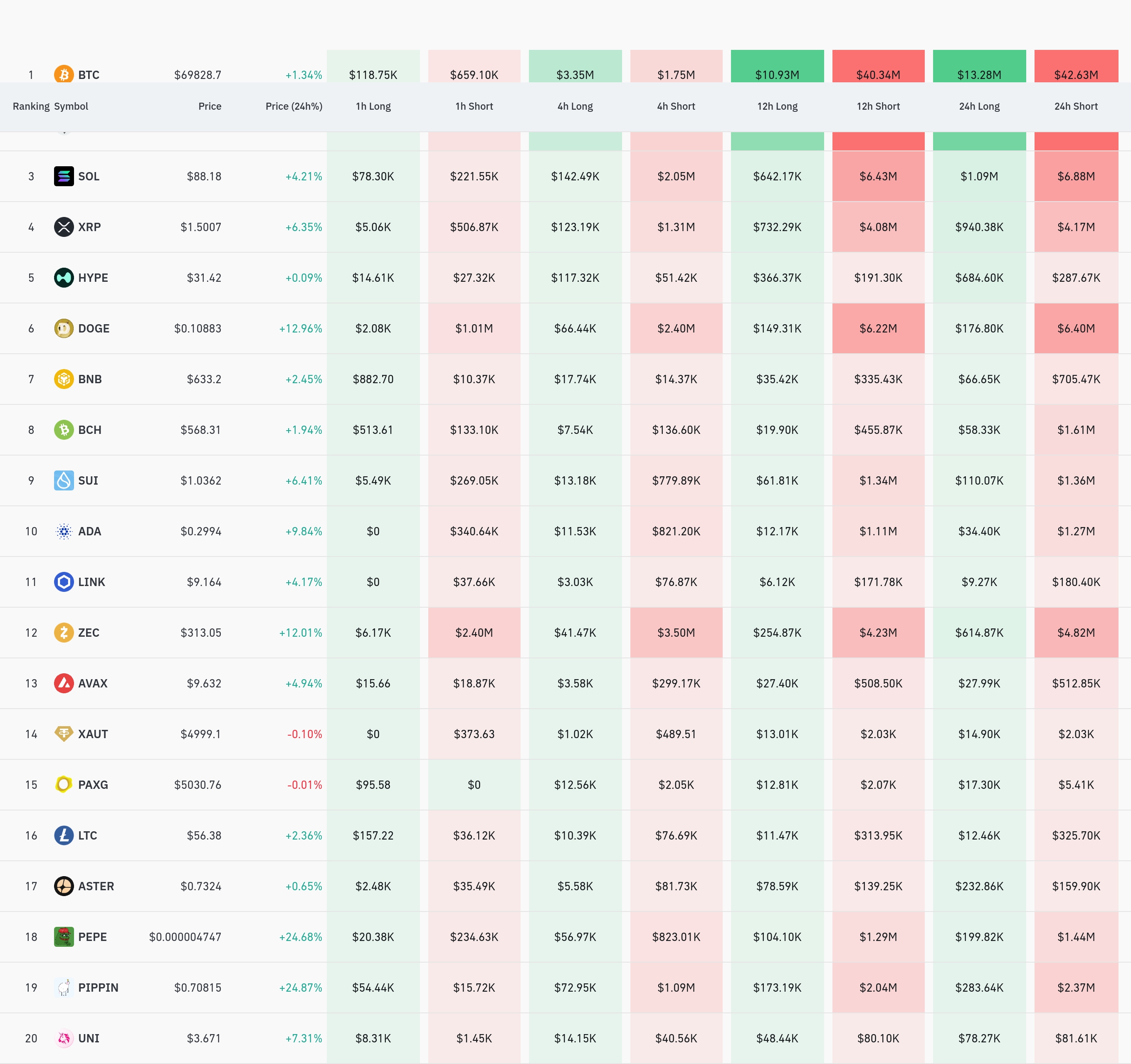Sort by Price (24h%) column header
Screen dimensions: 1131x1064
(x=294, y=106)
